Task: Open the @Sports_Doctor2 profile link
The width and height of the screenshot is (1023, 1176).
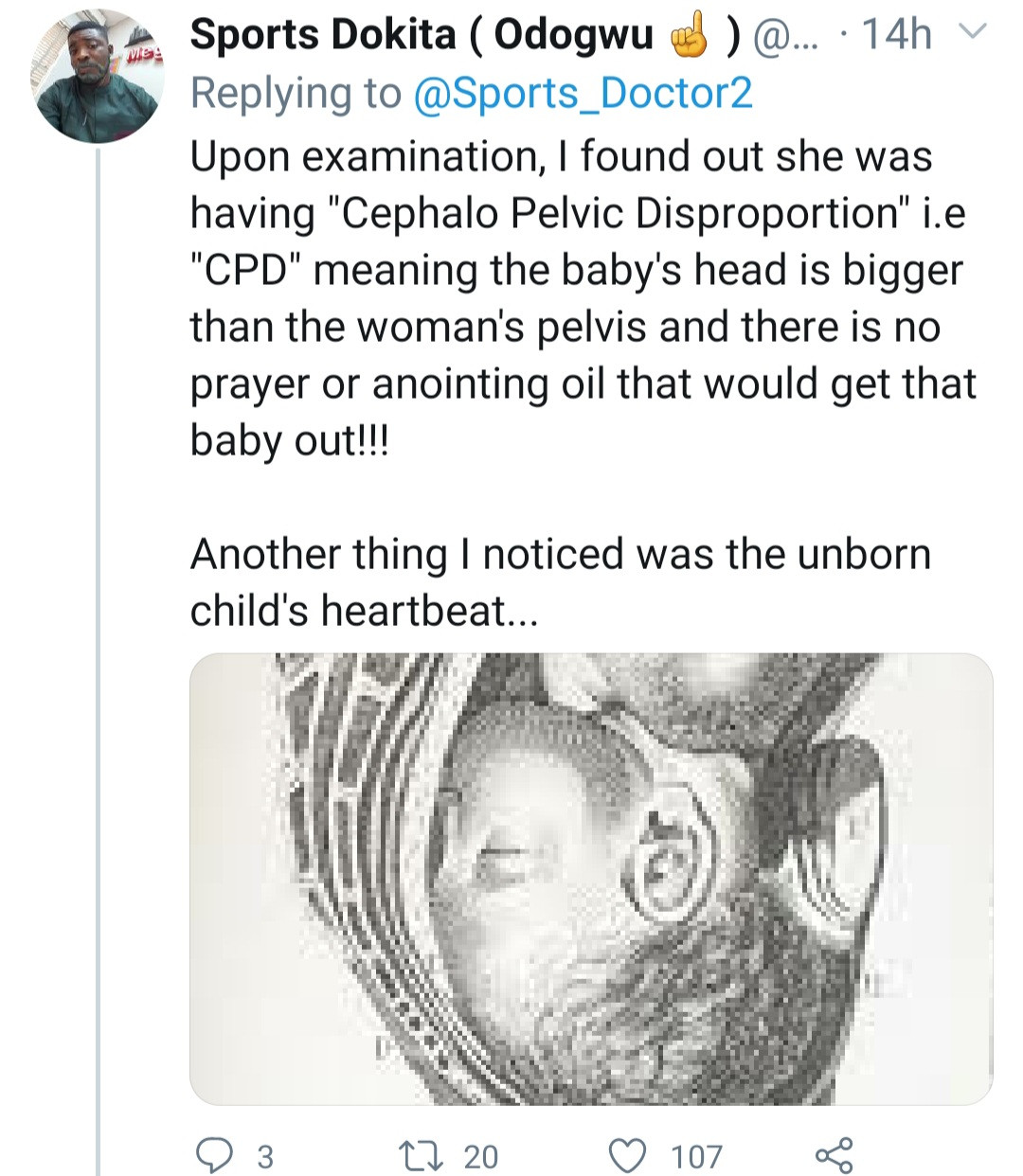Action: point(583,93)
